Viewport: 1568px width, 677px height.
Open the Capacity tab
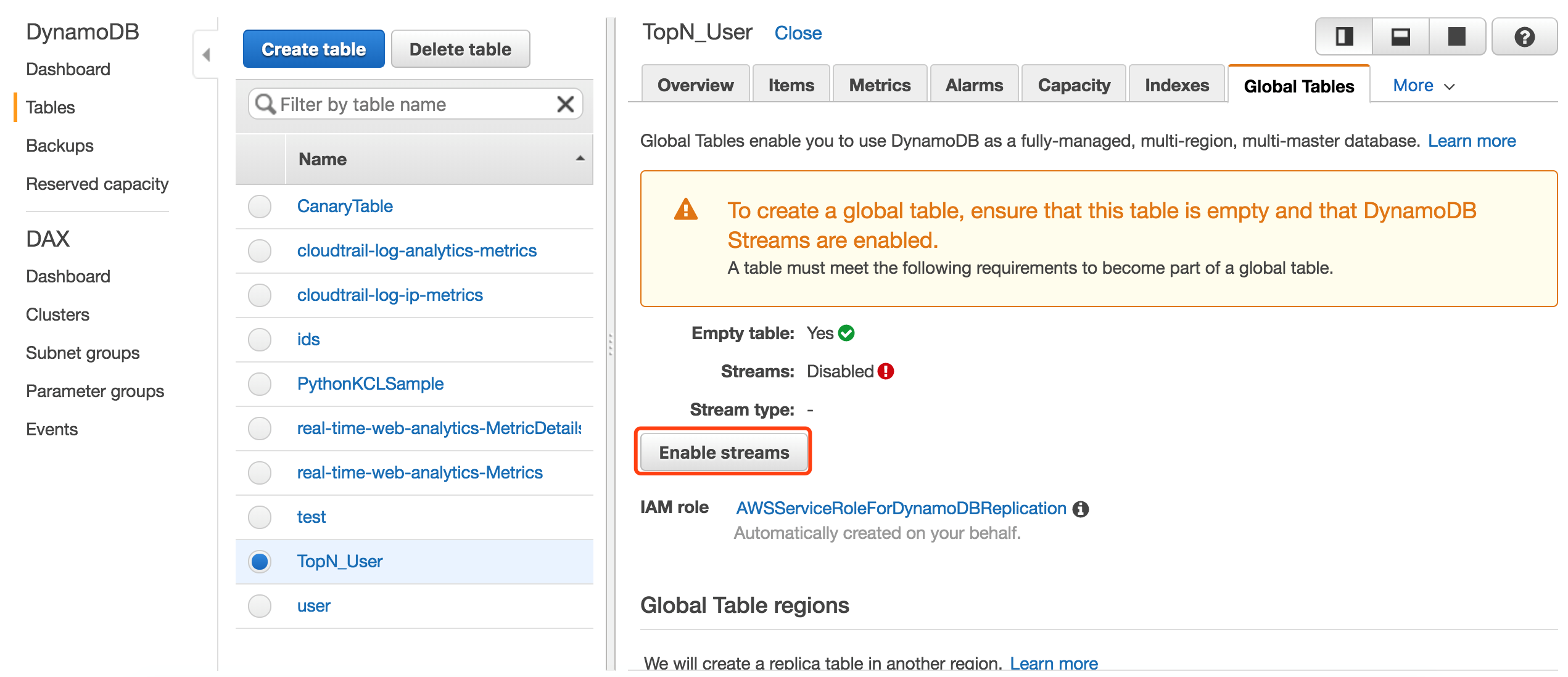coord(1074,85)
